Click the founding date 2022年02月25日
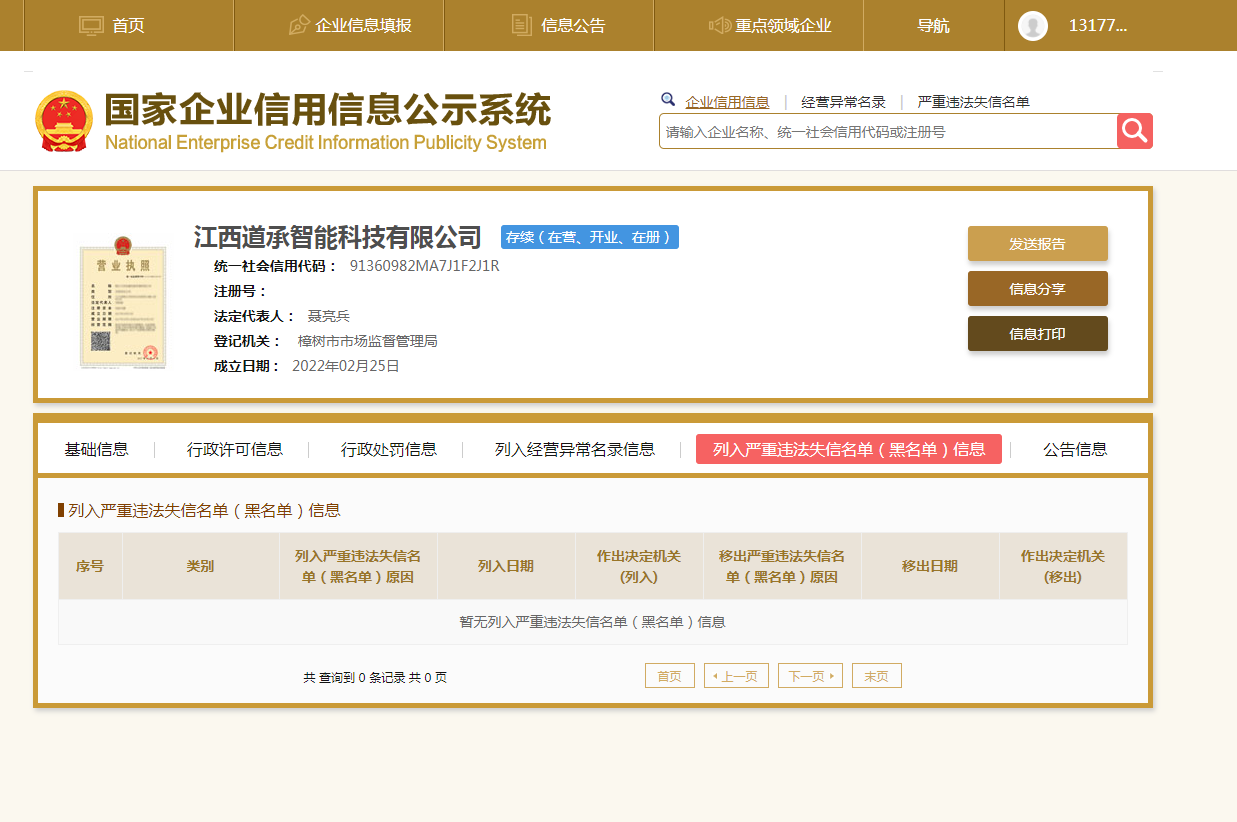This screenshot has width=1237, height=822. coord(346,366)
